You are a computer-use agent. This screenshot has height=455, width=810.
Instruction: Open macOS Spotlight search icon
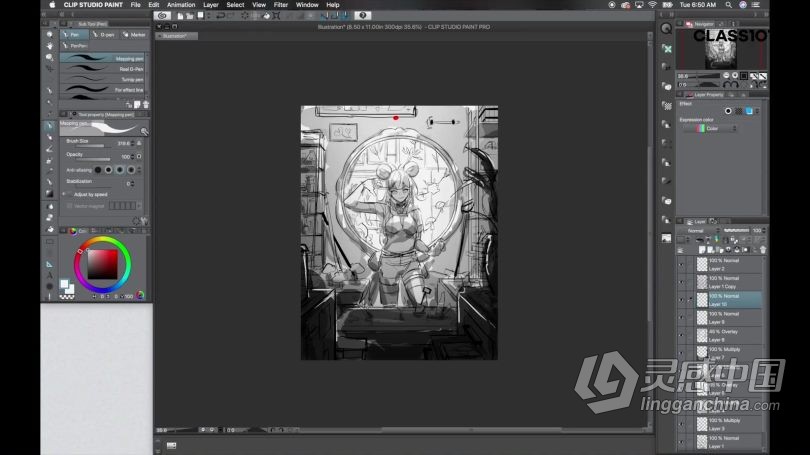(728, 5)
